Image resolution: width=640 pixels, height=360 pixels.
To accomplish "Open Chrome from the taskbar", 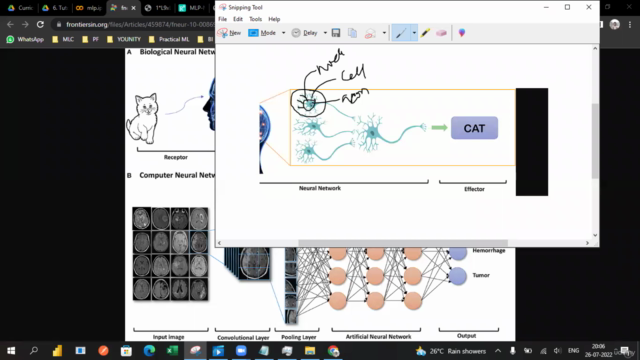I will pyautogui.click(x=333, y=351).
